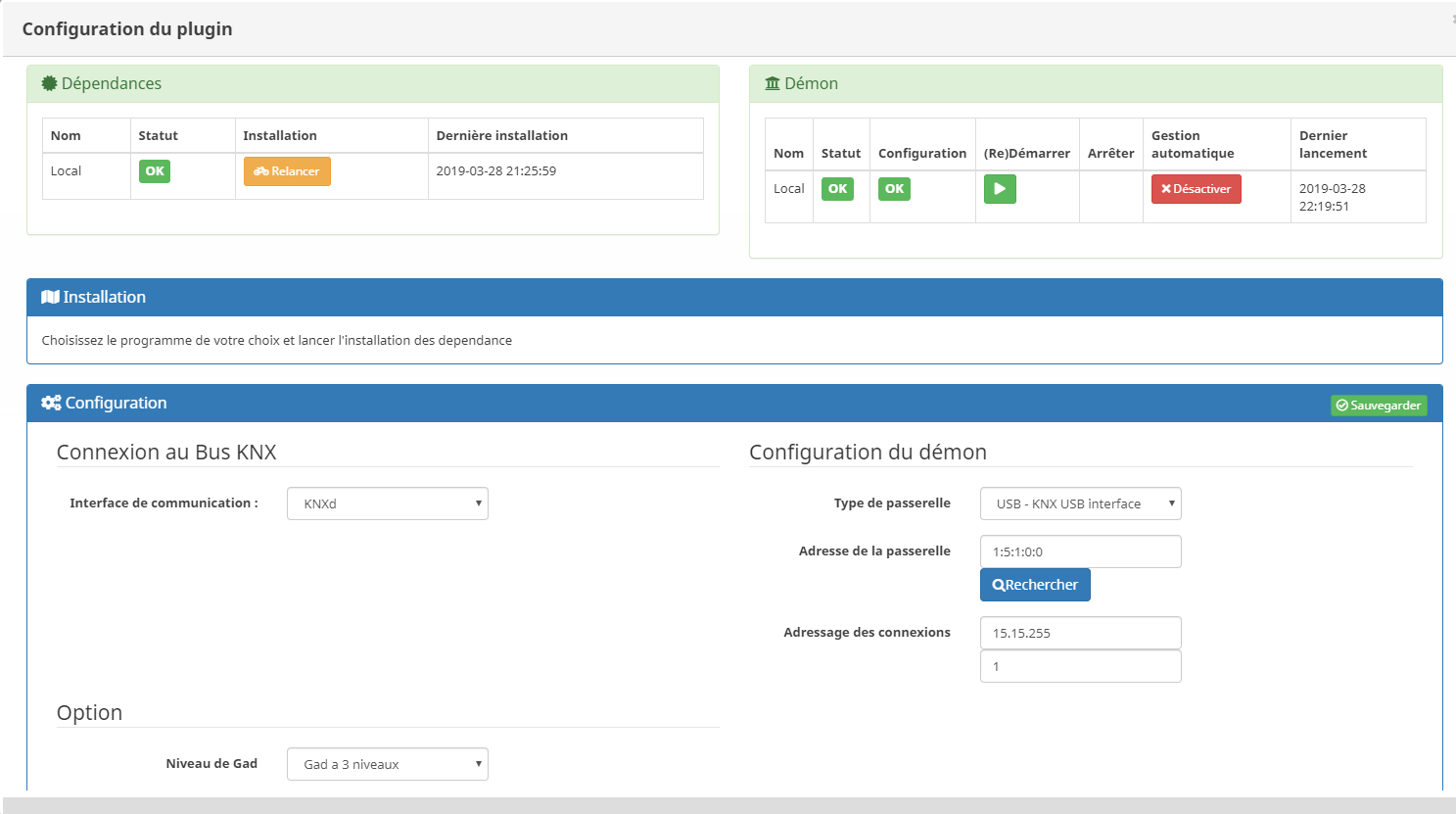Click the Choisissez le programme instruction text
The image size is (1456, 814).
[276, 340]
